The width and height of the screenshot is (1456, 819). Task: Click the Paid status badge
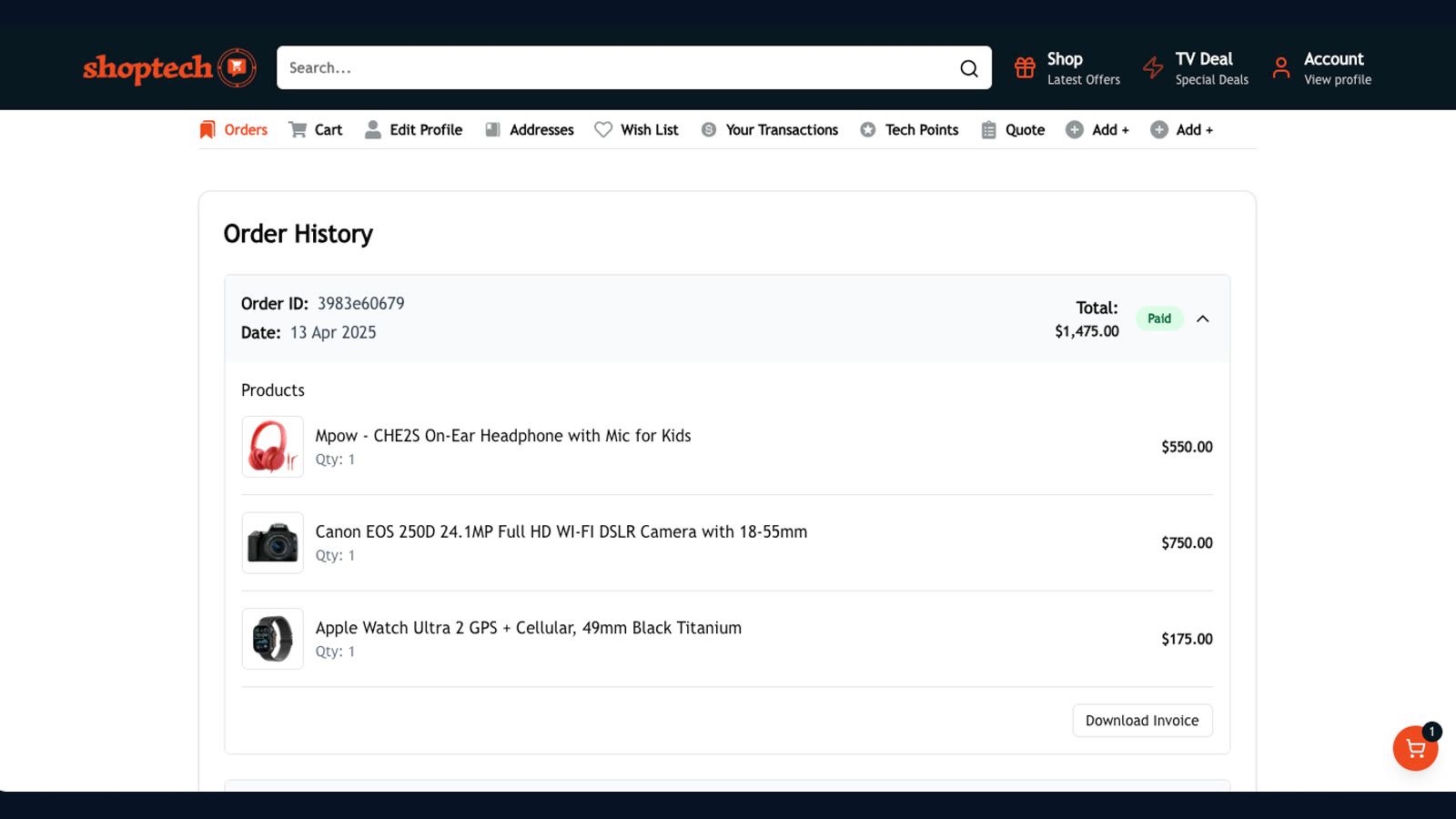(x=1159, y=318)
